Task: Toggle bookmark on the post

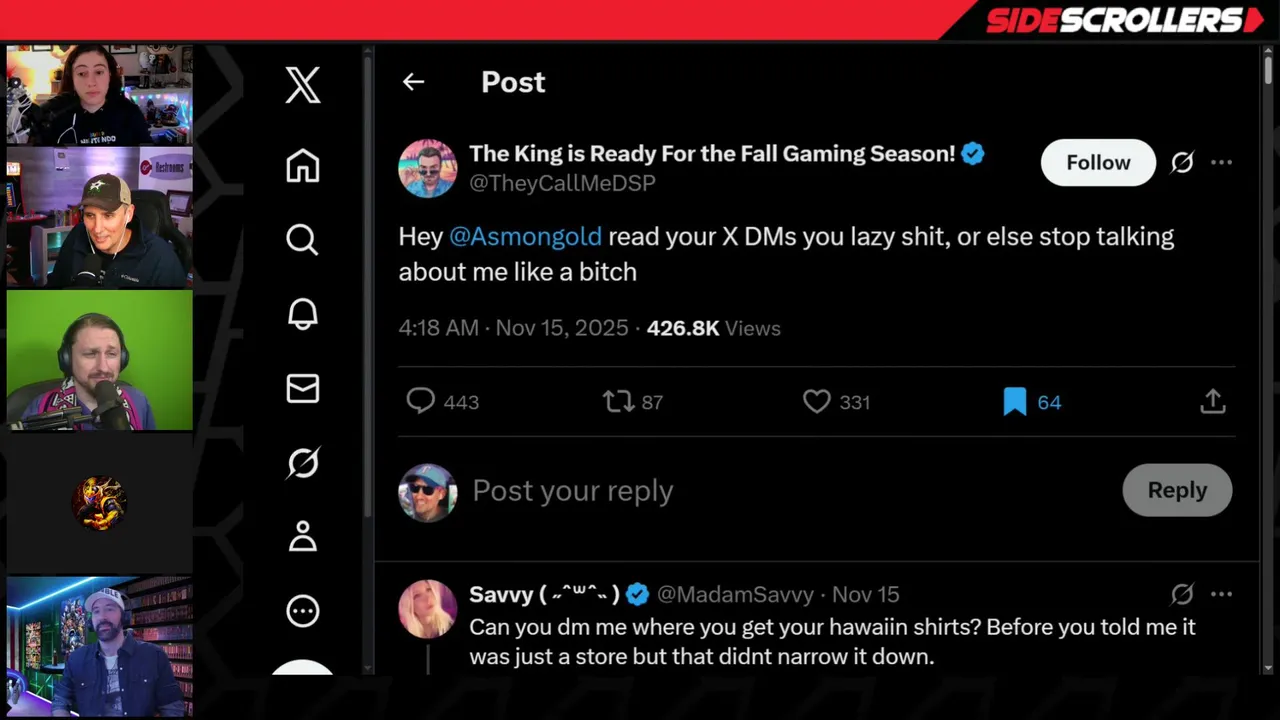Action: tap(1015, 402)
